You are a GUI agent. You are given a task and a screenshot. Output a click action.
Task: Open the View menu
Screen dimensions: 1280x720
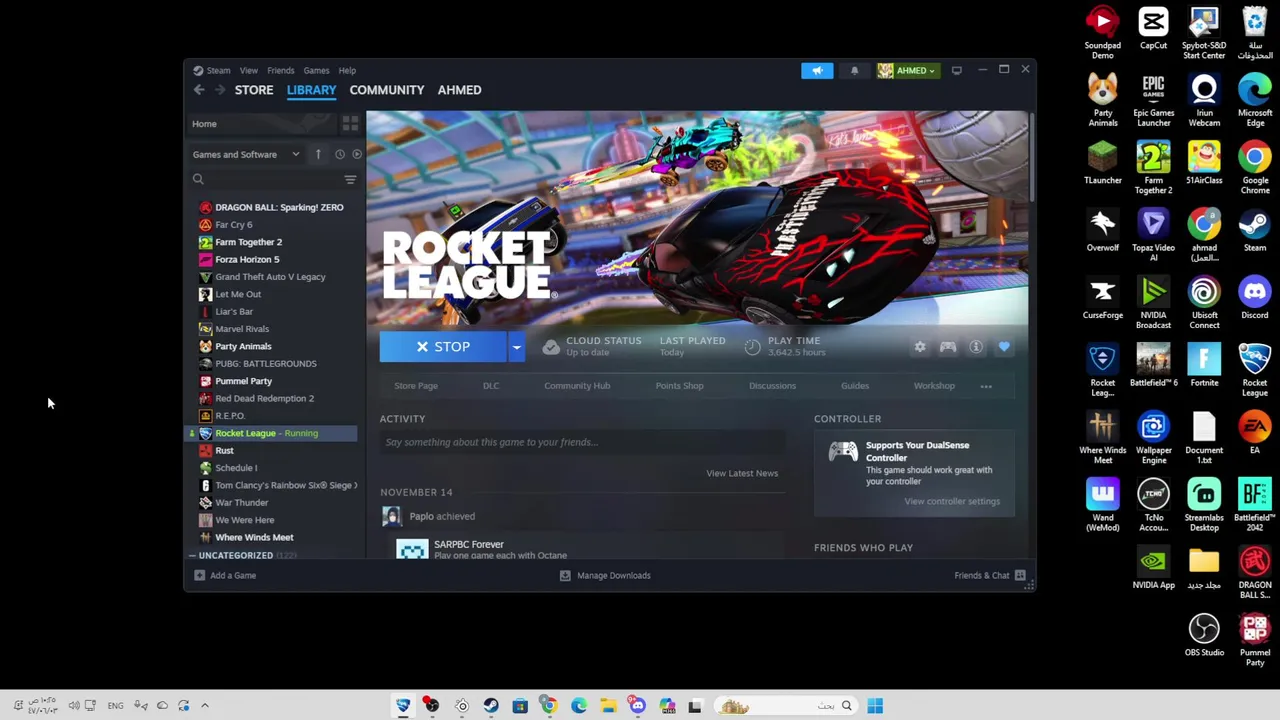click(x=249, y=71)
